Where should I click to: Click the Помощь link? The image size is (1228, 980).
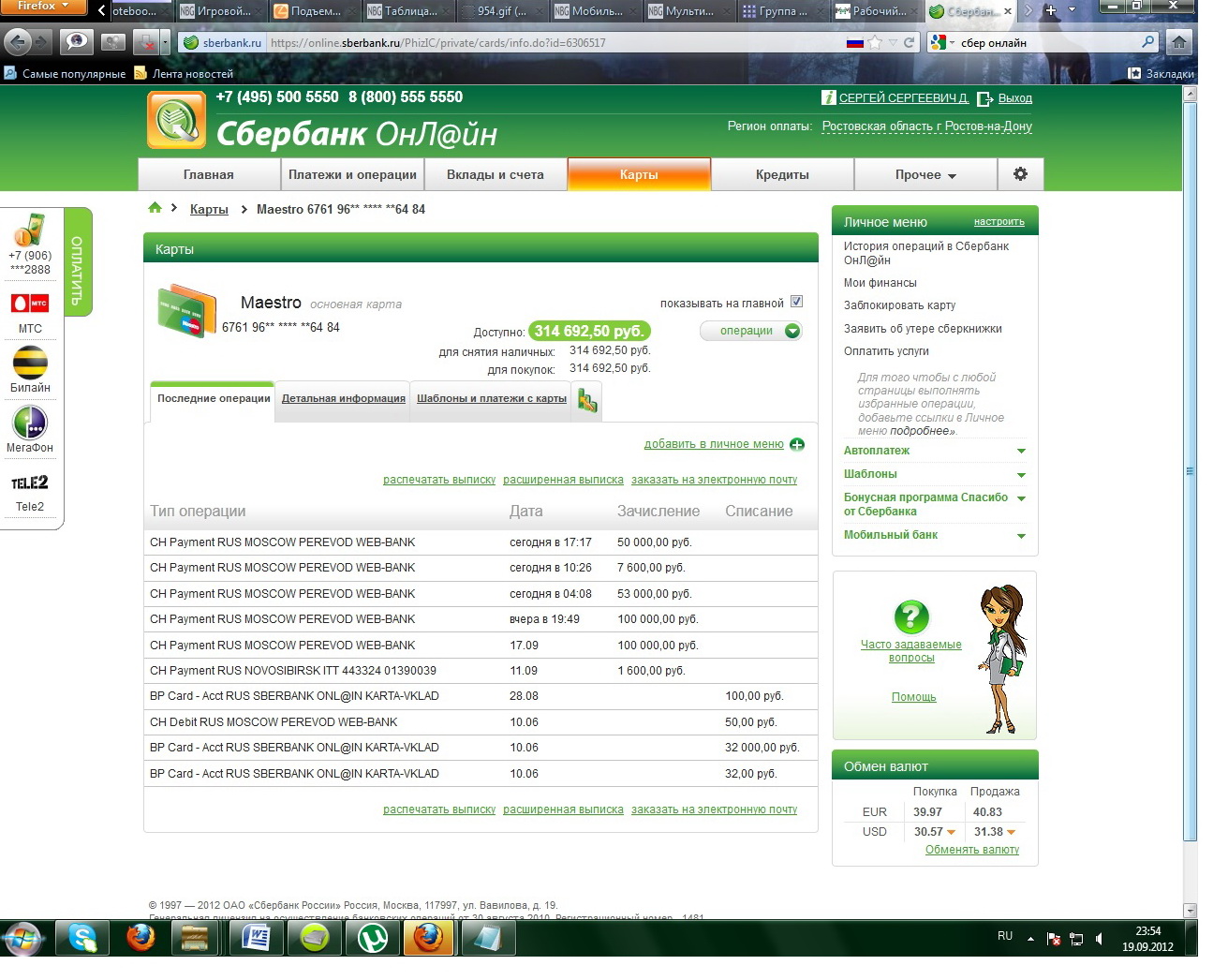coord(914,697)
